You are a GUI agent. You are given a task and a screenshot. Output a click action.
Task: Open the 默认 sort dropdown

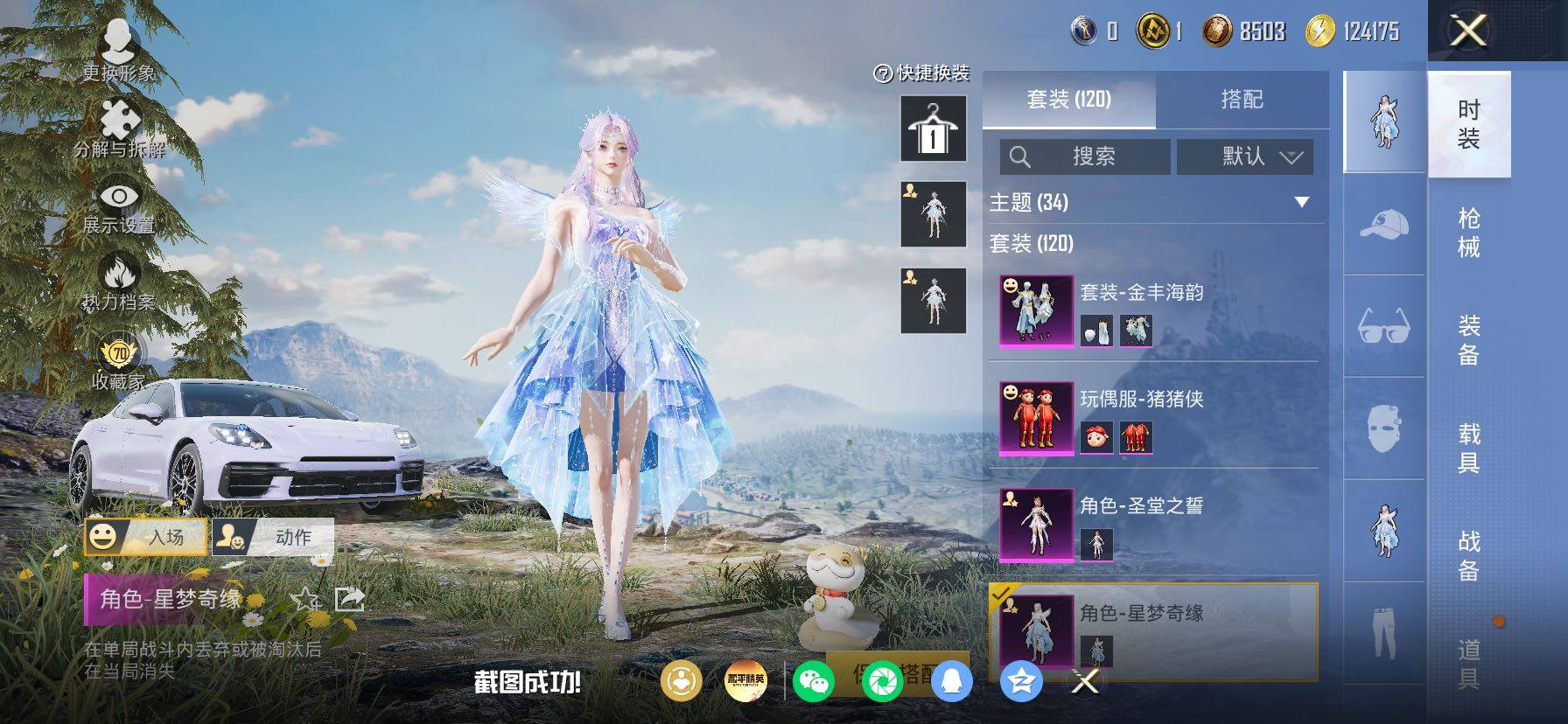pyautogui.click(x=1245, y=157)
